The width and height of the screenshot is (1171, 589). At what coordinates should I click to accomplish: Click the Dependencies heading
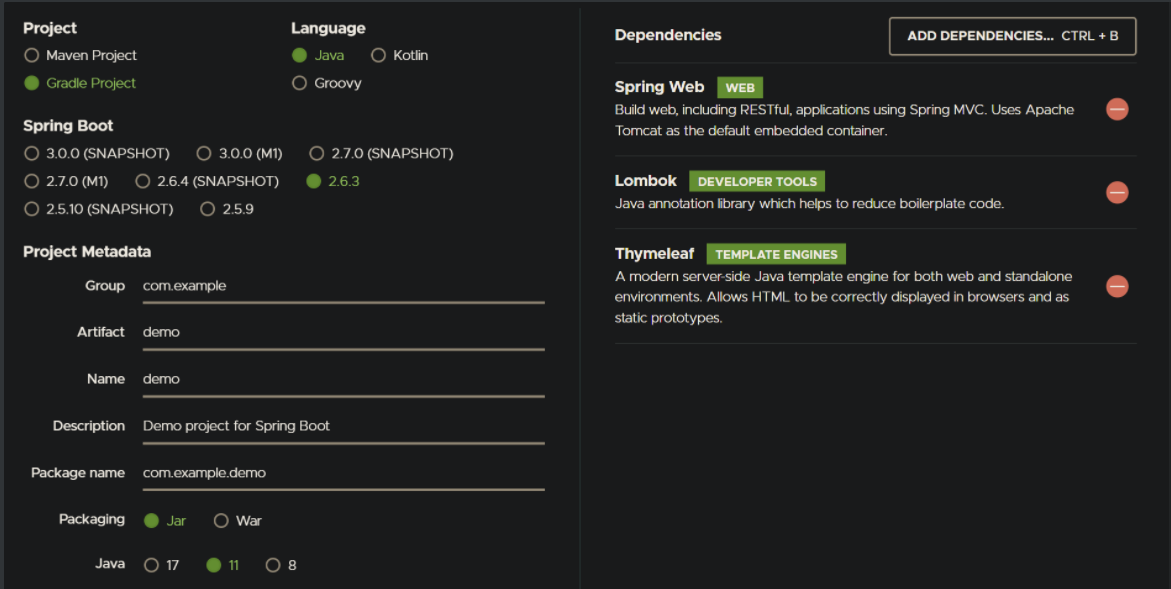pyautogui.click(x=668, y=35)
